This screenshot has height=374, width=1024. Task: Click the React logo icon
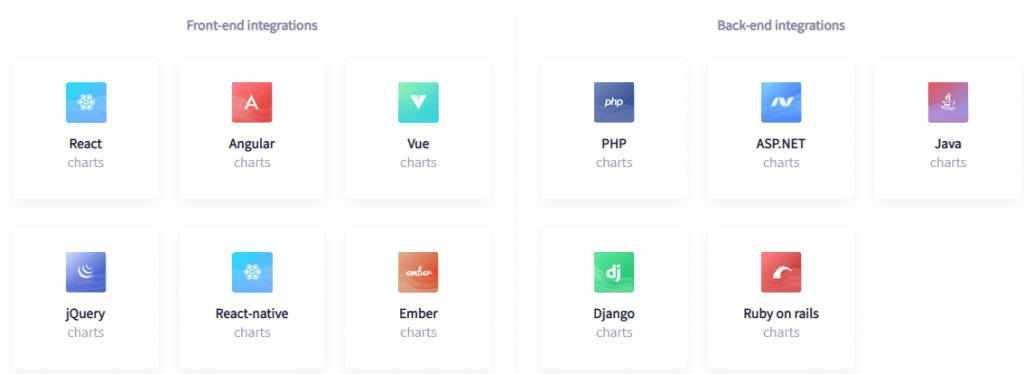[x=86, y=102]
